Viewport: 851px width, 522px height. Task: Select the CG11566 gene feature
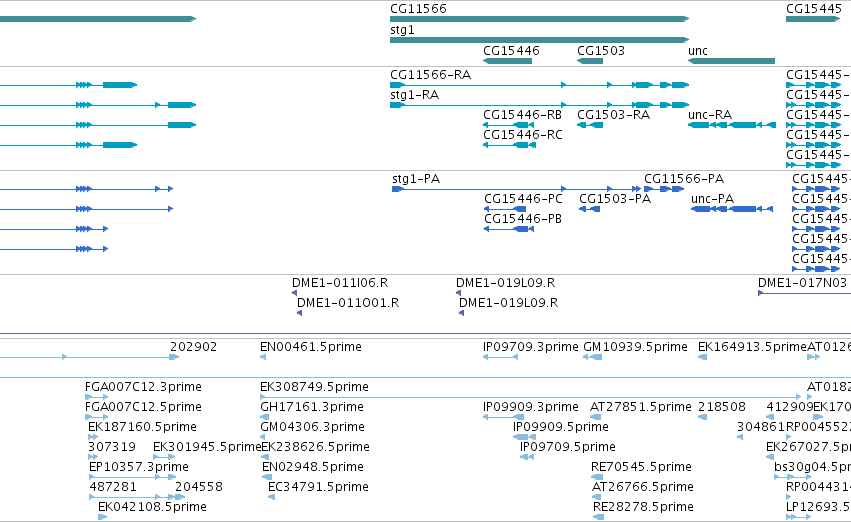click(x=539, y=19)
